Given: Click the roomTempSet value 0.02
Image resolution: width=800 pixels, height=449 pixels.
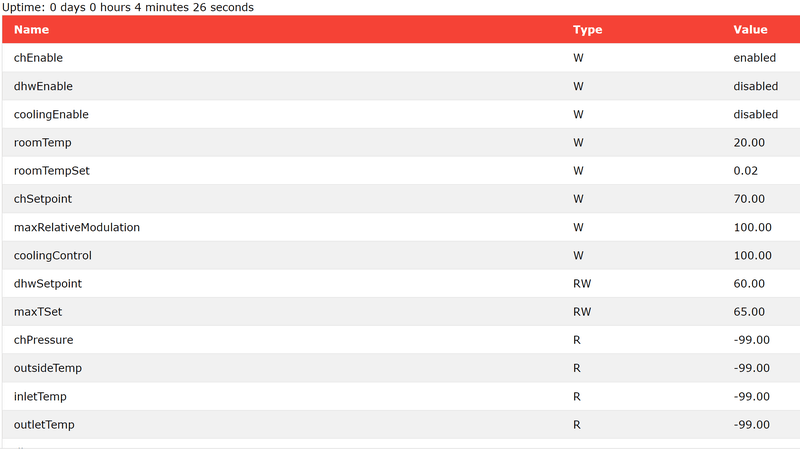Looking at the screenshot, I should tap(747, 171).
